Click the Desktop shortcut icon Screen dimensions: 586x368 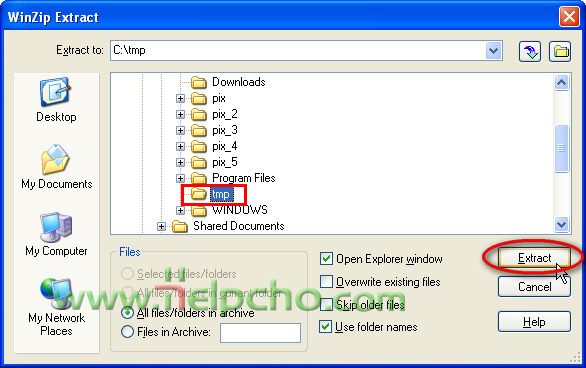click(55, 92)
